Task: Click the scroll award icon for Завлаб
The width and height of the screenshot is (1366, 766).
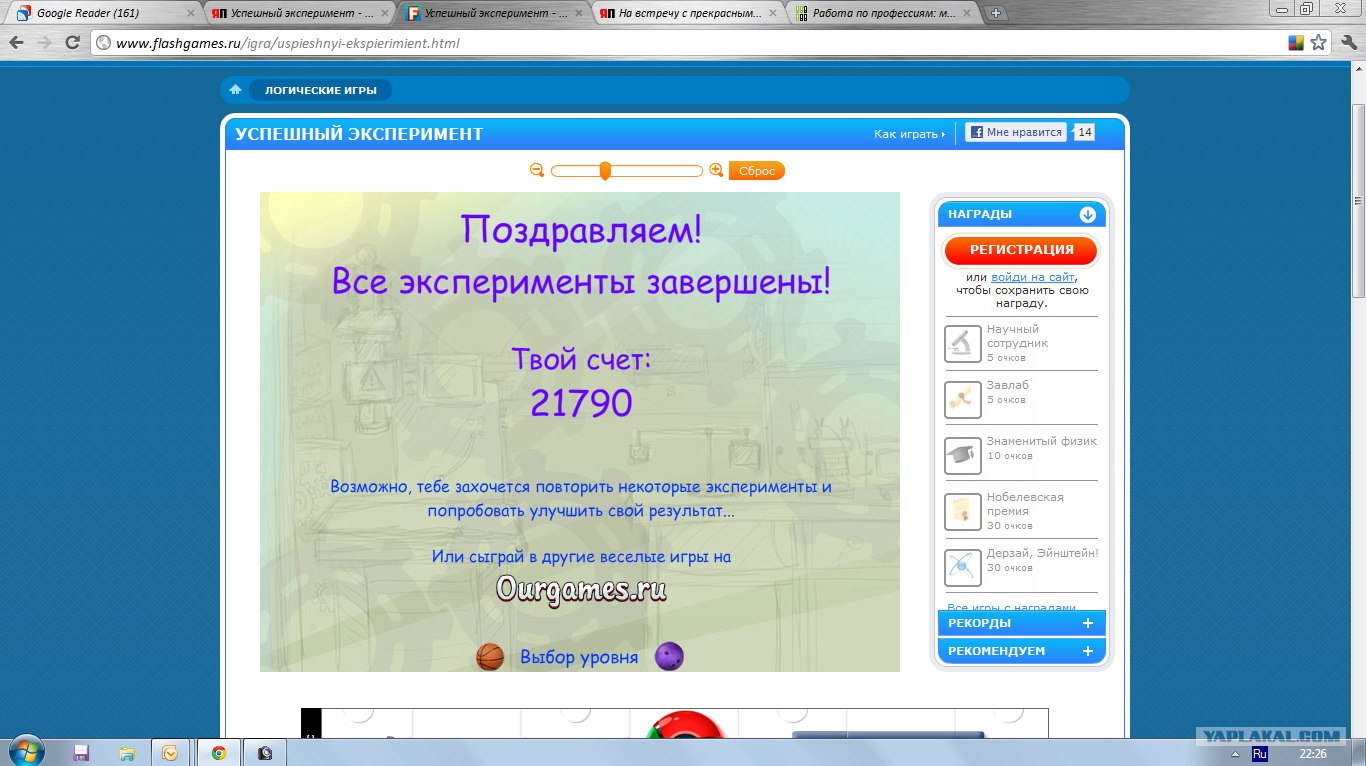Action: pos(963,400)
